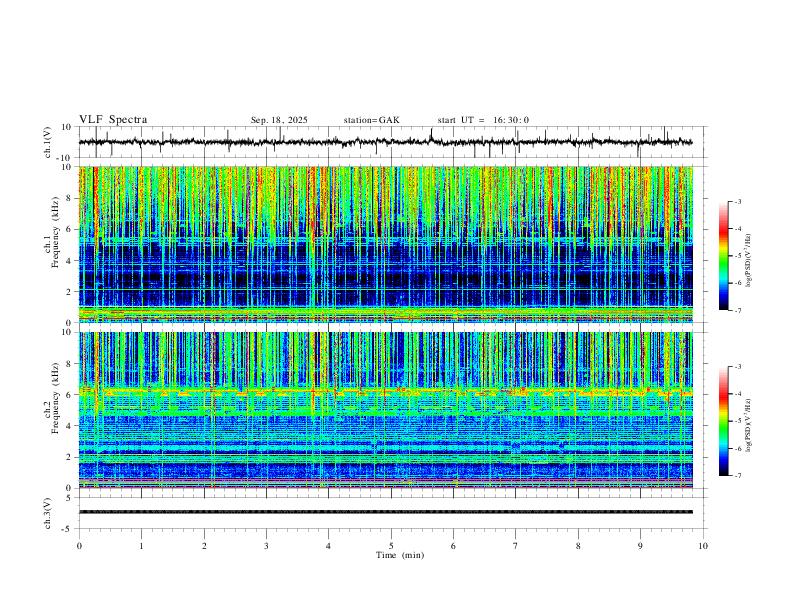This screenshot has height=612, width=792.
Task: Click the ch.1 spectrogram panel
Action: 385,244
